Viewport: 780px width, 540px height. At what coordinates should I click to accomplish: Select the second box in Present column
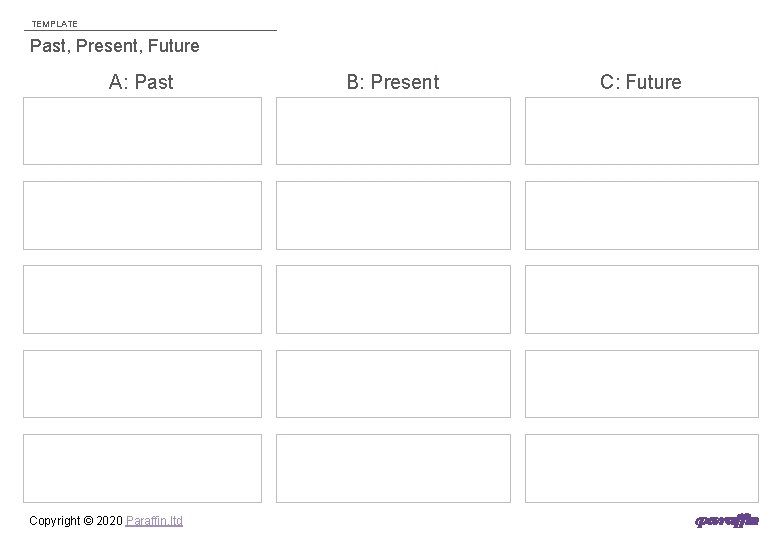(x=393, y=215)
